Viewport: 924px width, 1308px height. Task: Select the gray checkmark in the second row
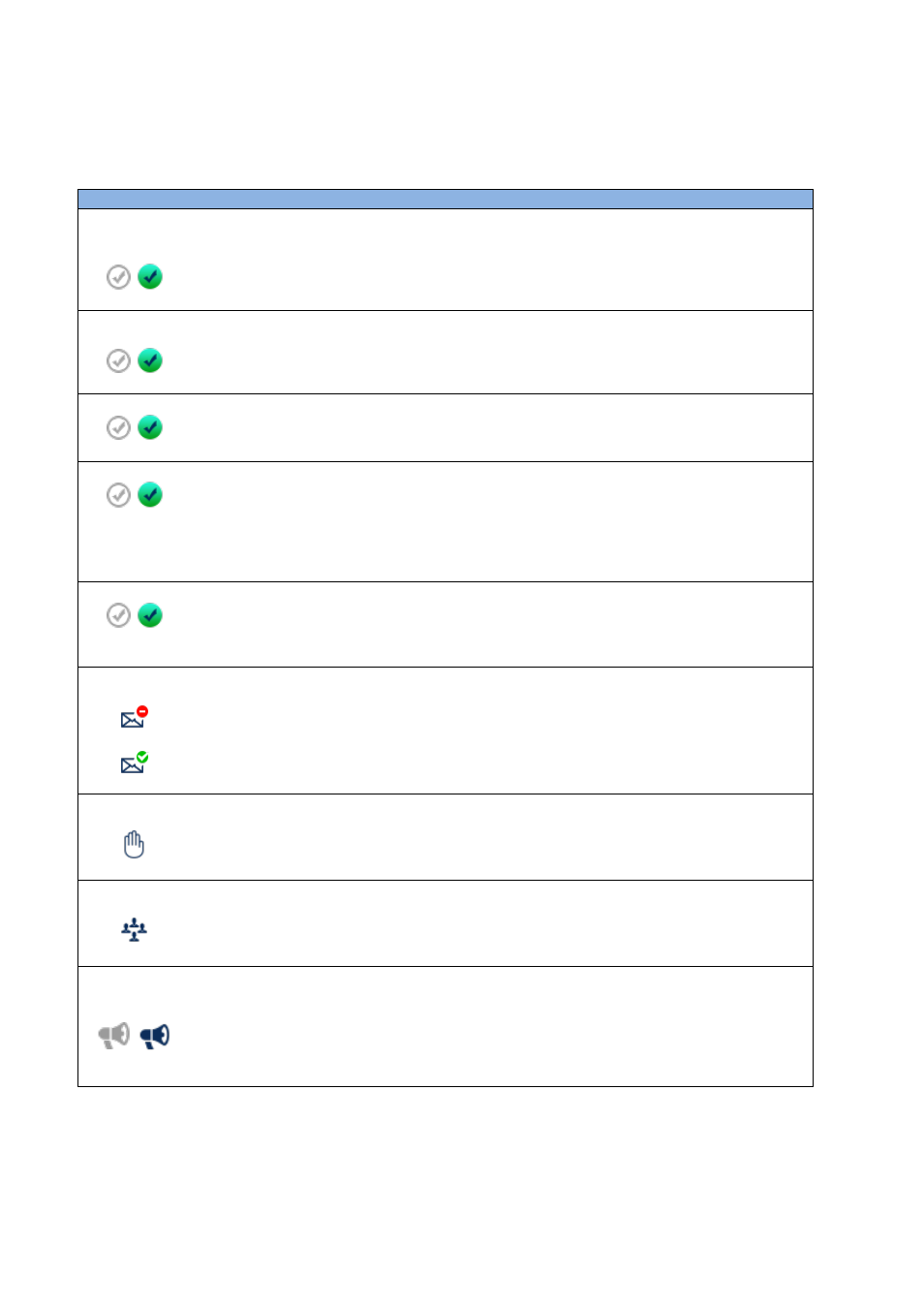click(x=118, y=360)
